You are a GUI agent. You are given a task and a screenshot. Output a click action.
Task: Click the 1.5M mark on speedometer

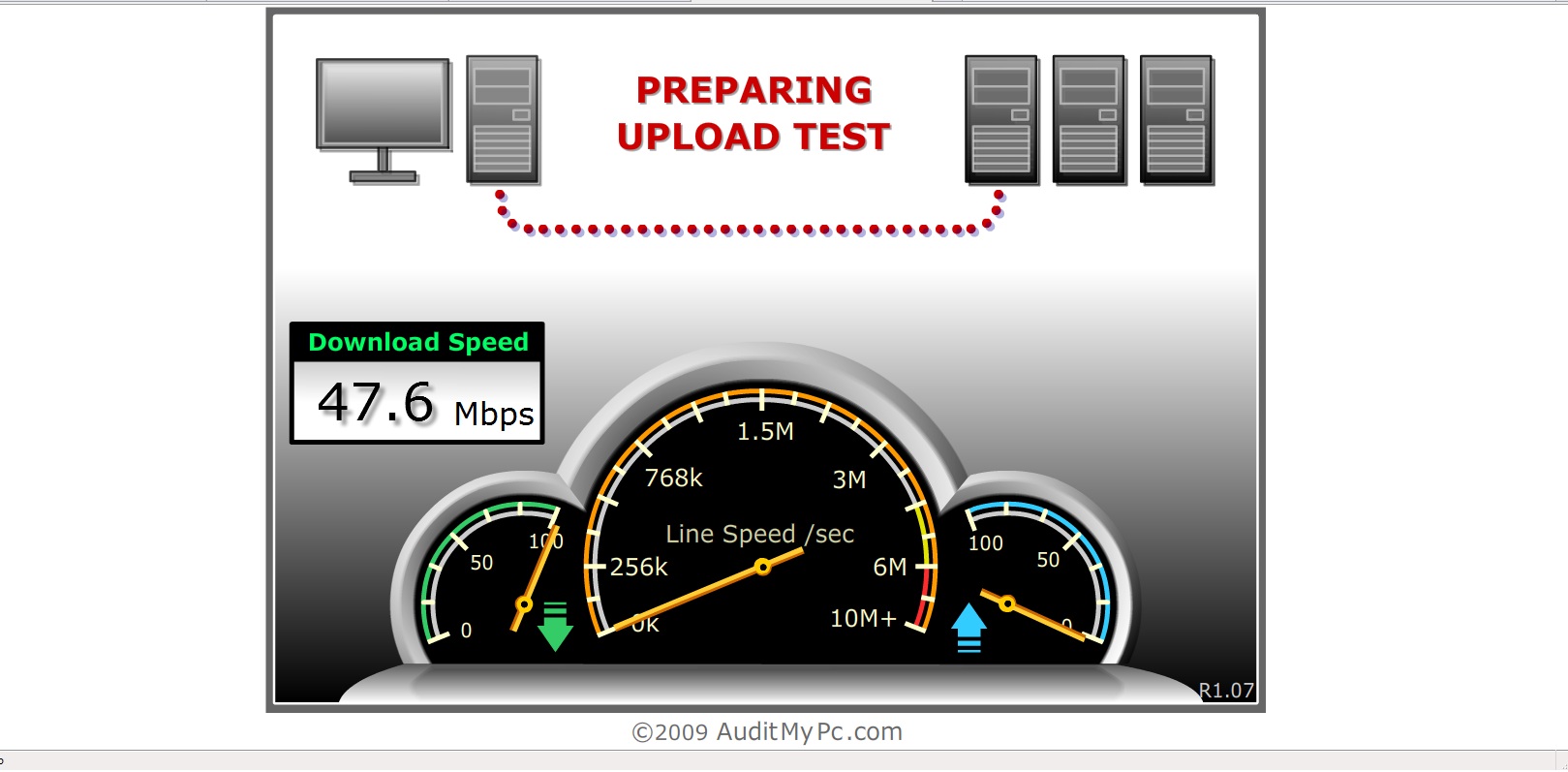(765, 431)
